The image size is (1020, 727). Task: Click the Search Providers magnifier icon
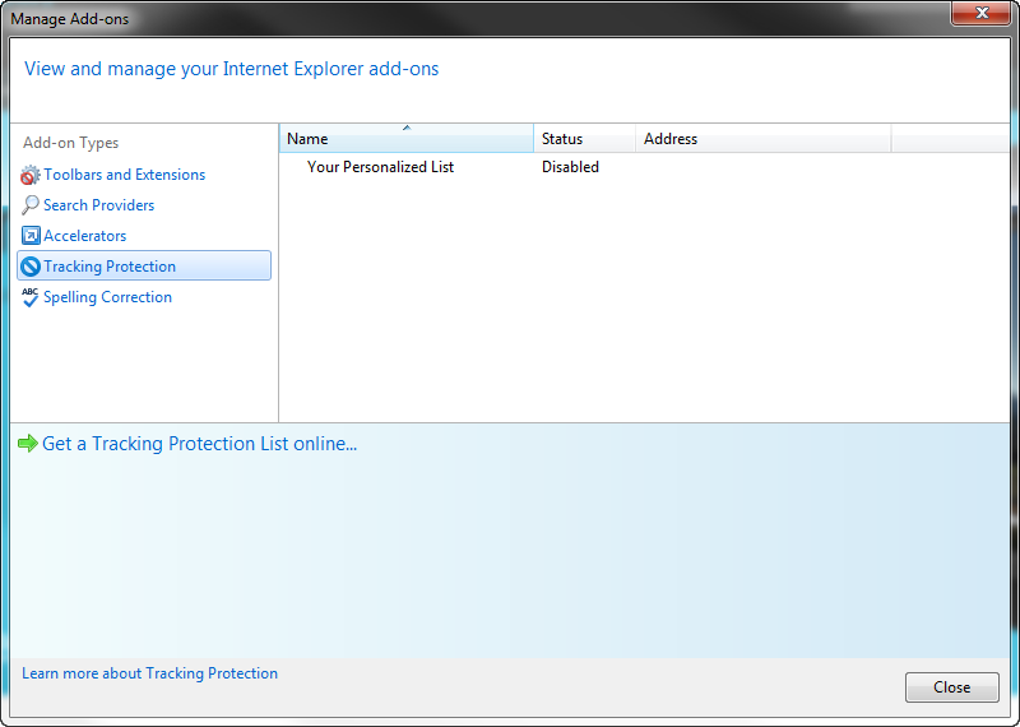(x=30, y=205)
